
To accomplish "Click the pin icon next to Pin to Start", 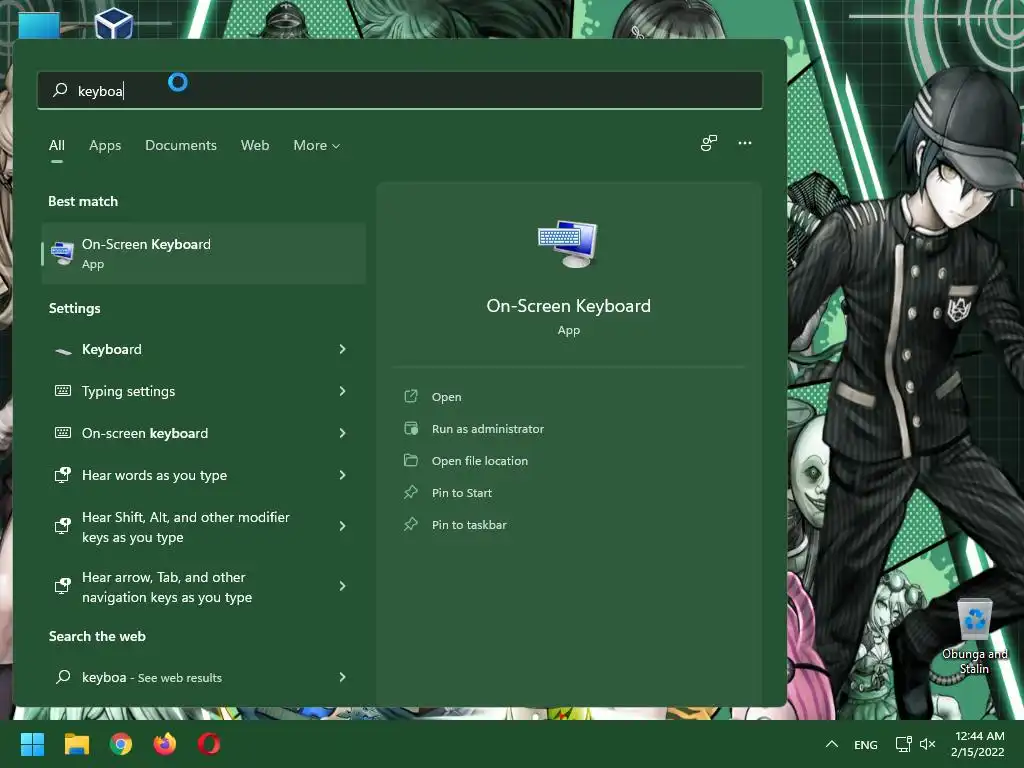I will point(411,492).
